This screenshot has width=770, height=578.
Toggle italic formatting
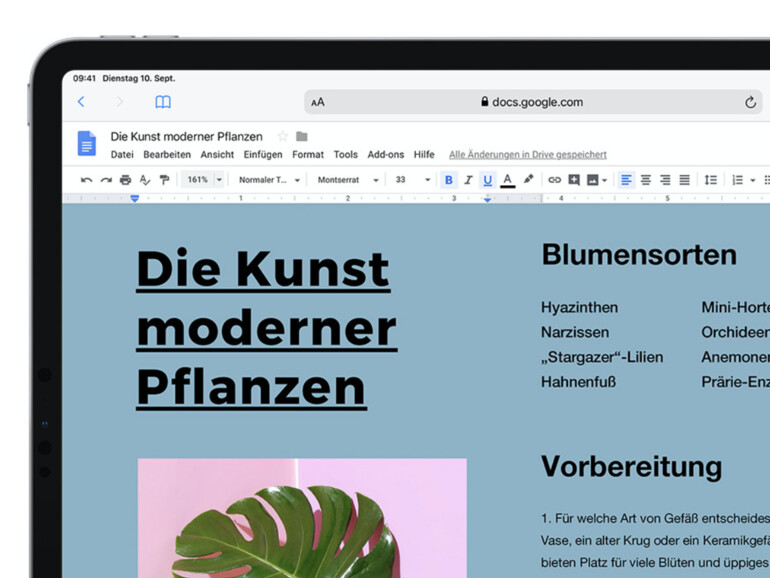click(468, 180)
